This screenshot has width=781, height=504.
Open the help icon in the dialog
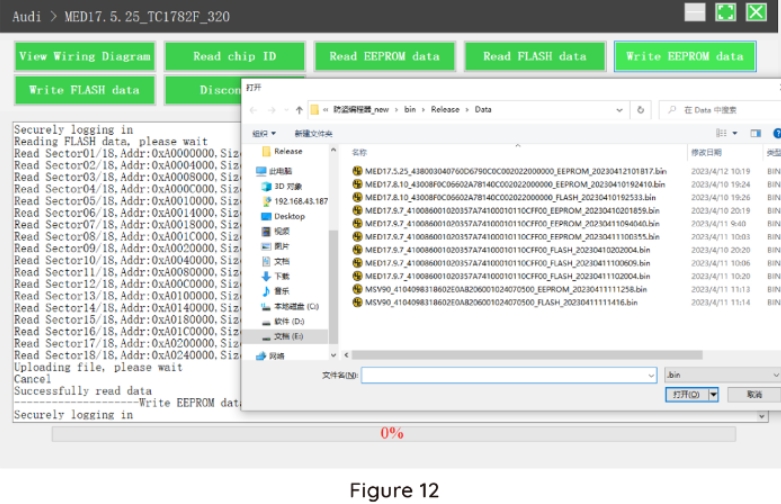click(777, 133)
